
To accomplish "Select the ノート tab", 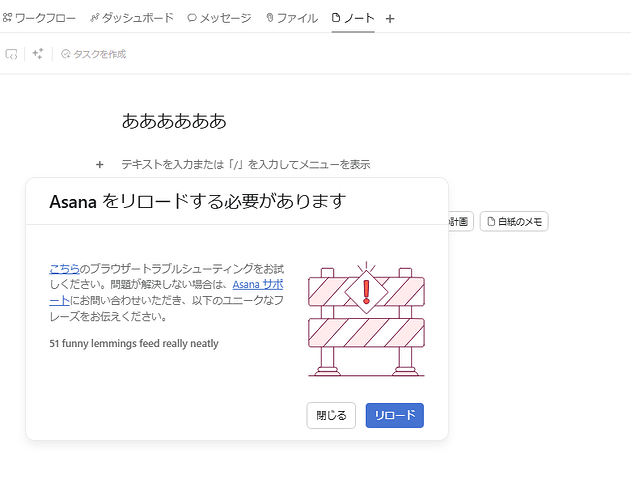I will (x=353, y=18).
